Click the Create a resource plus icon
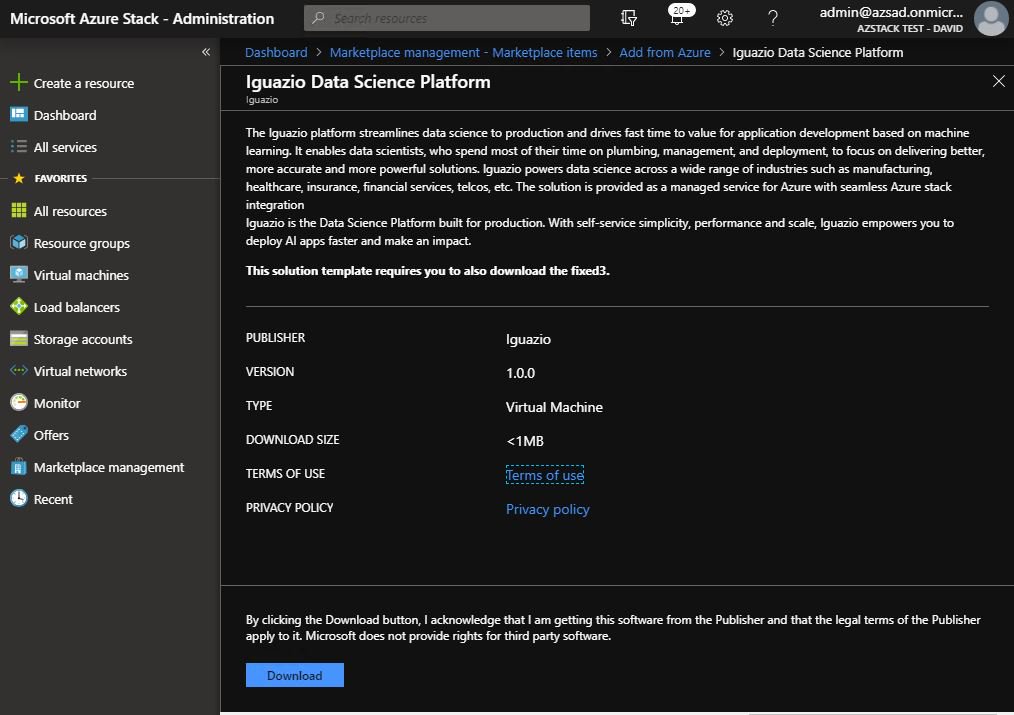Viewport: 1014px width, 715px height. (x=19, y=83)
